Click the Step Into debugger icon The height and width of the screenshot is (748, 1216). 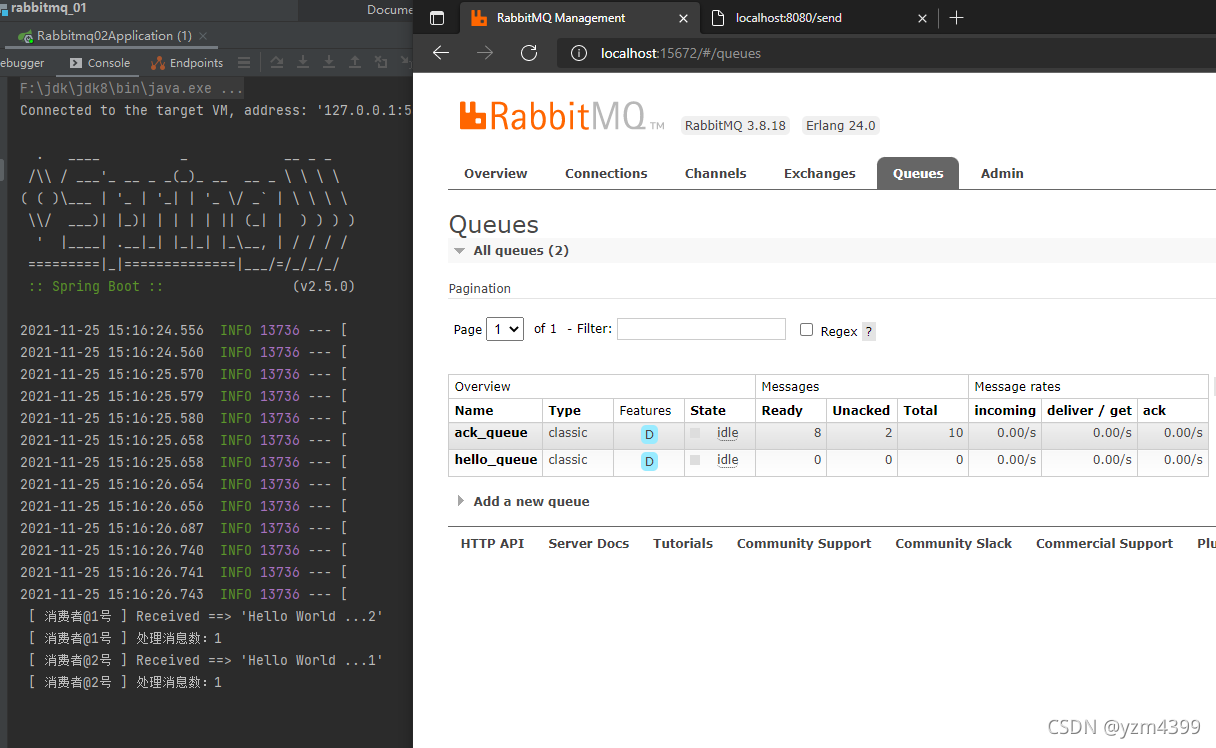(x=303, y=62)
